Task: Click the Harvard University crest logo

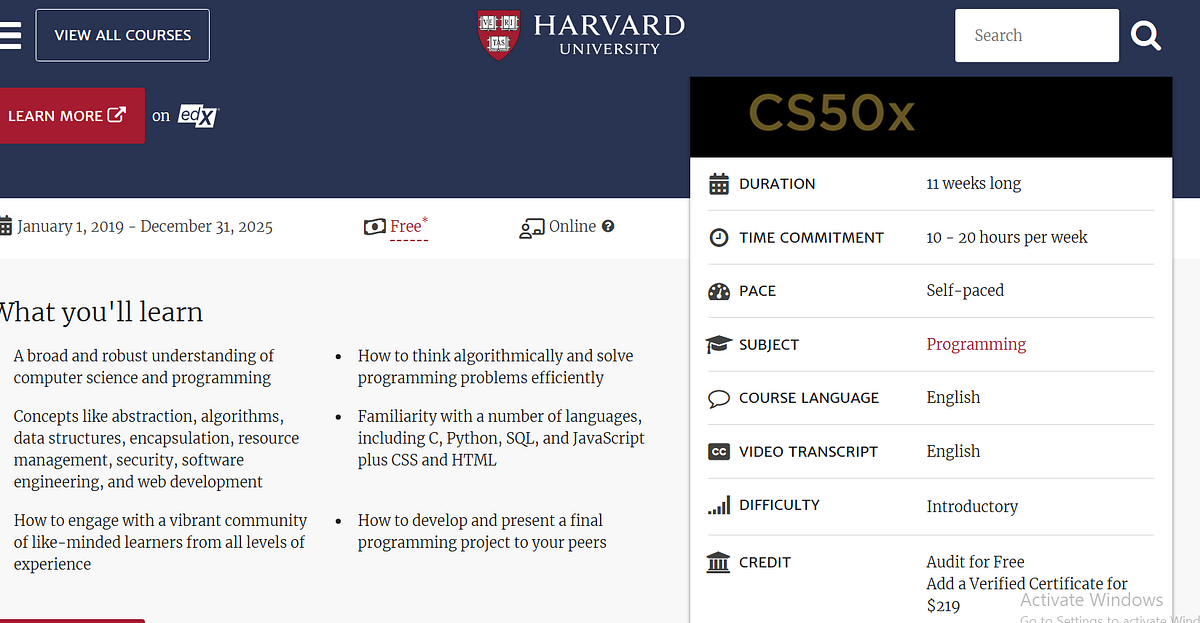Action: click(497, 34)
